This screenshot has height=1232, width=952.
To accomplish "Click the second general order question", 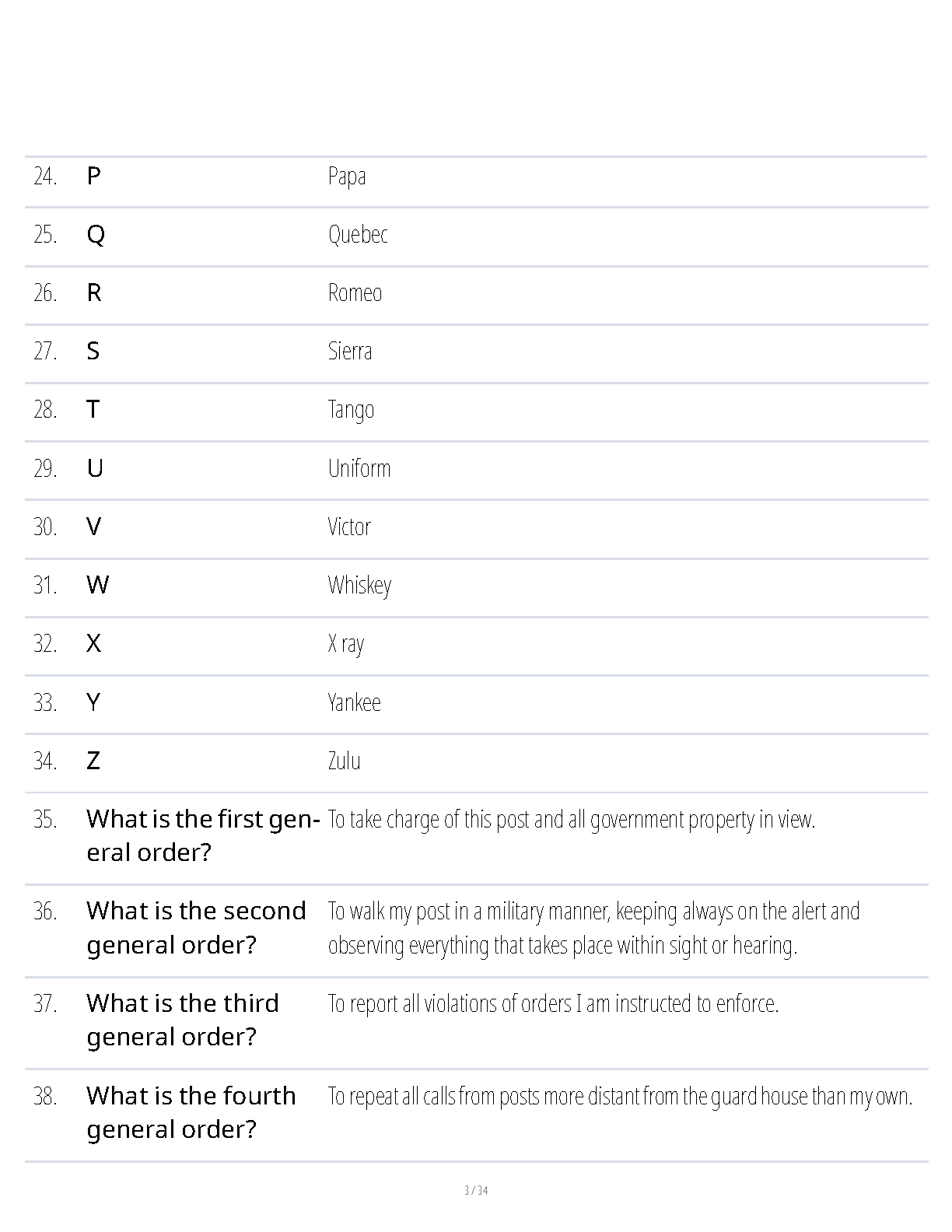I will coord(196,928).
